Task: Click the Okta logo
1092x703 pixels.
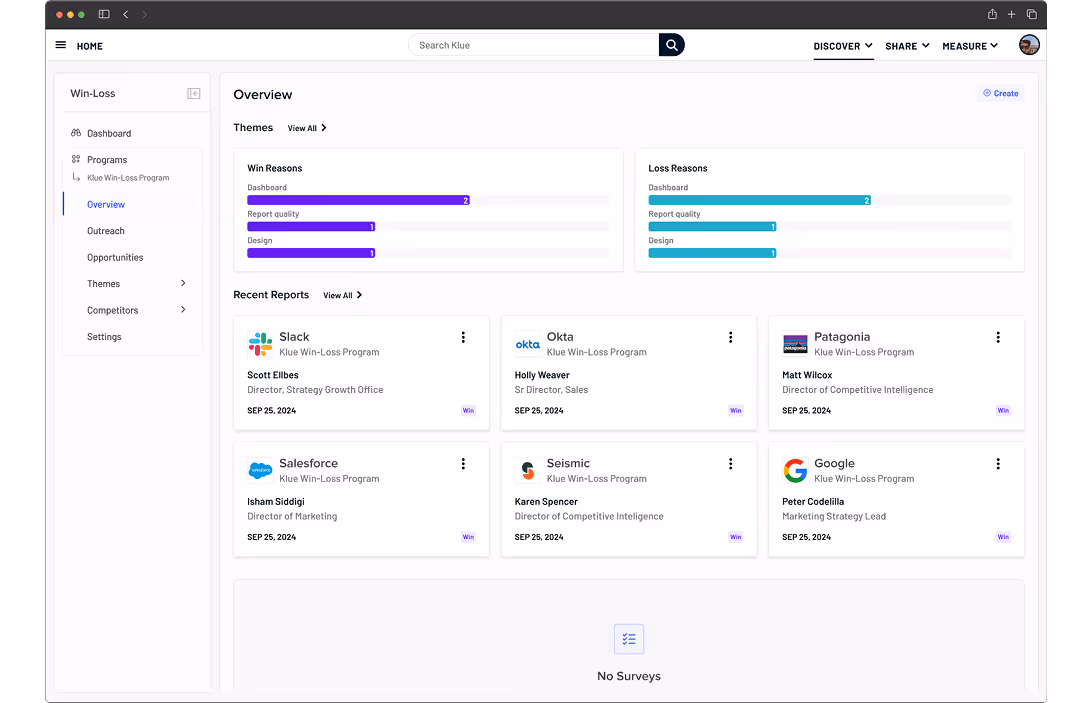Action: (528, 344)
